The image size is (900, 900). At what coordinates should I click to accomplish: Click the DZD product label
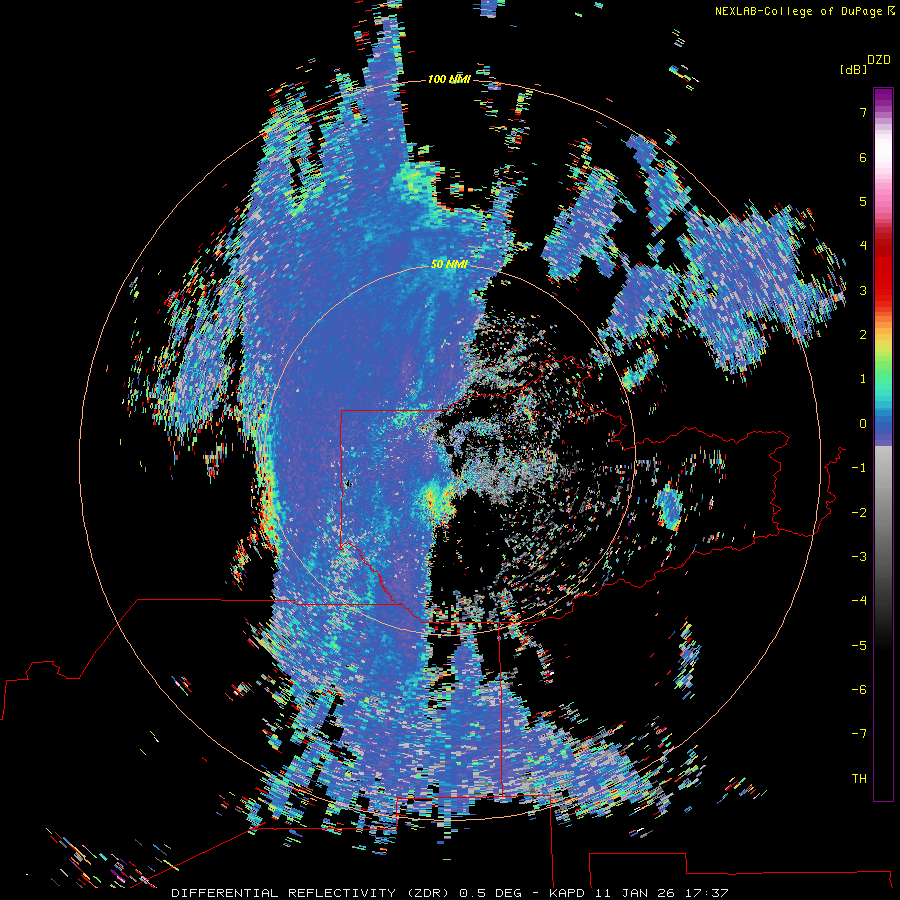click(879, 60)
